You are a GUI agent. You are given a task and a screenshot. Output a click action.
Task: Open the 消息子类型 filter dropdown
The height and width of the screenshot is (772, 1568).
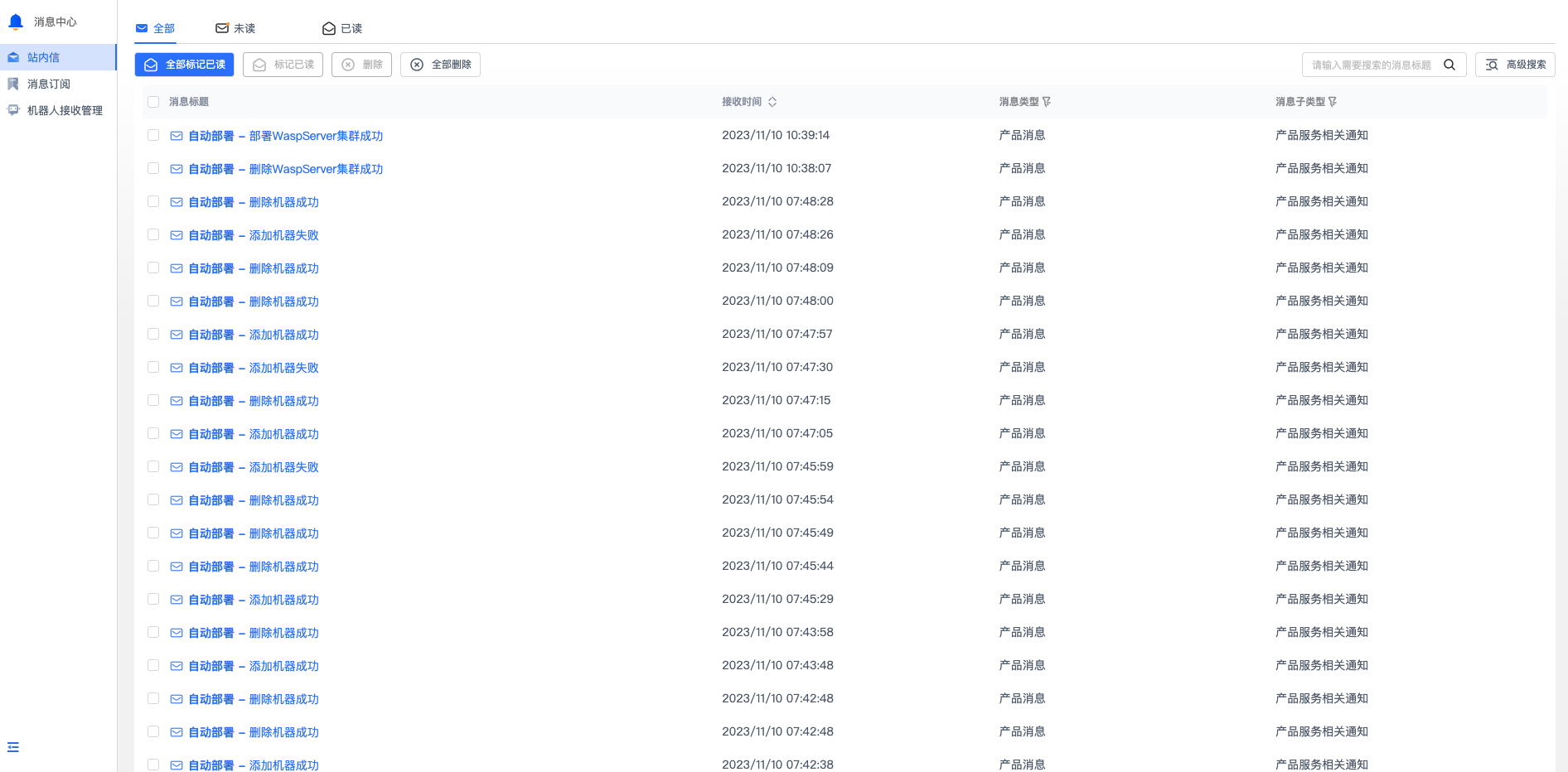coord(1333,102)
